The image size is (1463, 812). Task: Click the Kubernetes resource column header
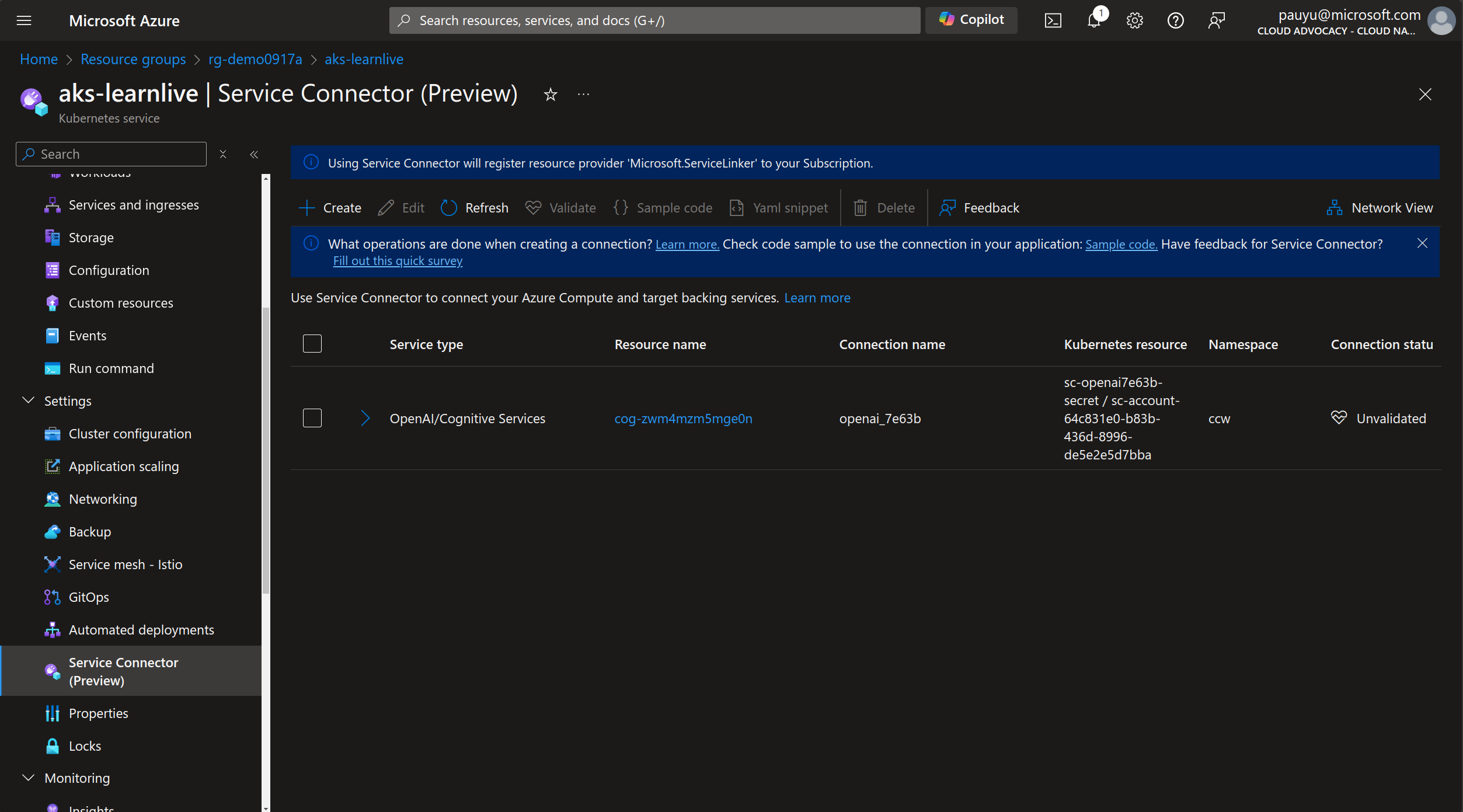click(1125, 344)
